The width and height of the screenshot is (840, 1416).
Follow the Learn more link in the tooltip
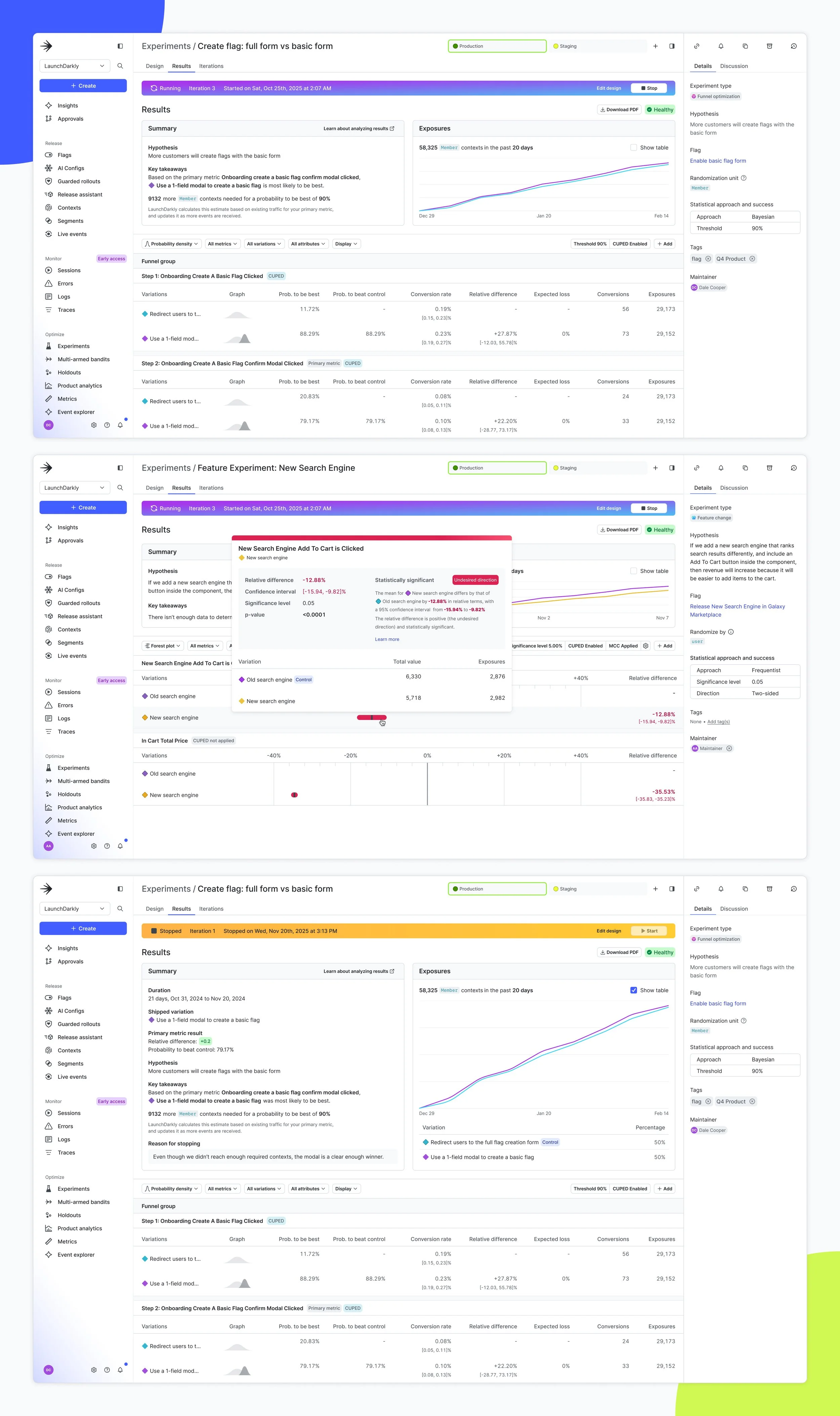point(387,639)
